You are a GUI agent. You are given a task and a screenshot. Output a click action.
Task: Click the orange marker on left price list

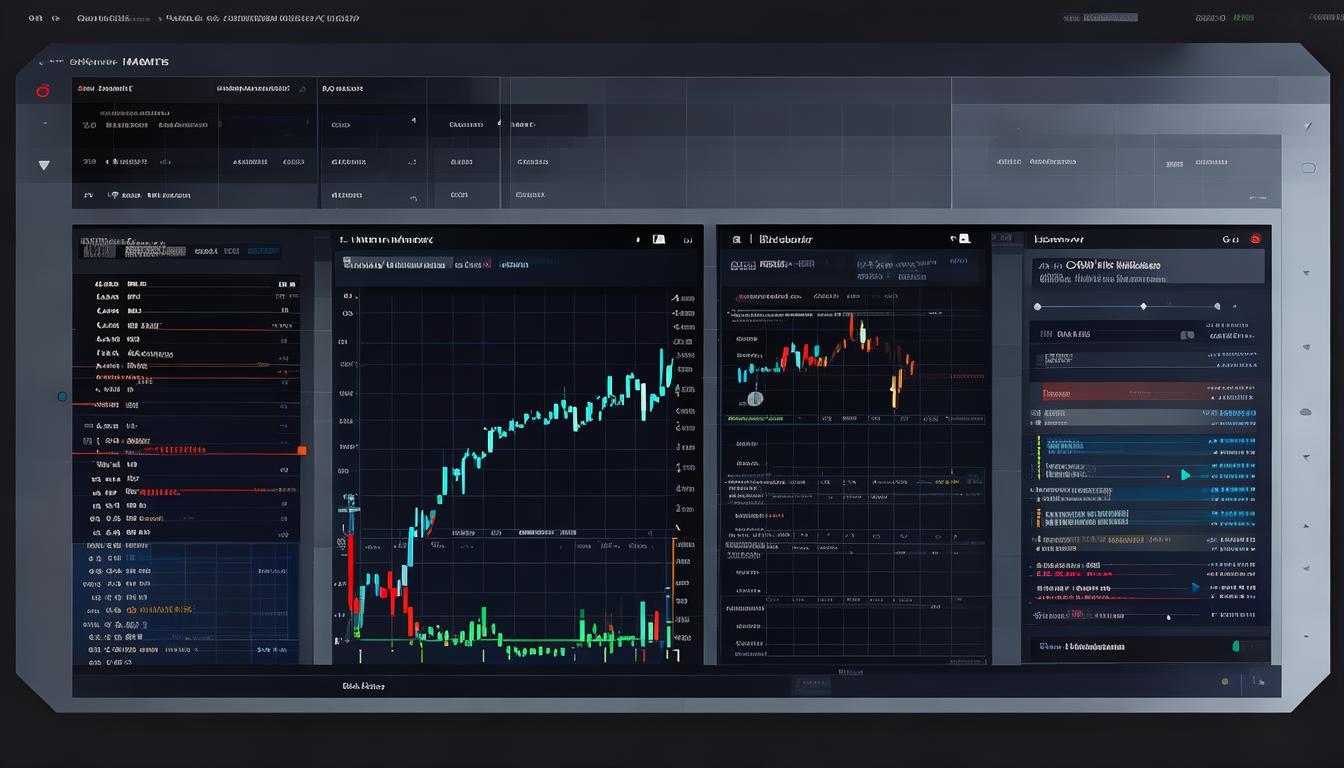(302, 451)
